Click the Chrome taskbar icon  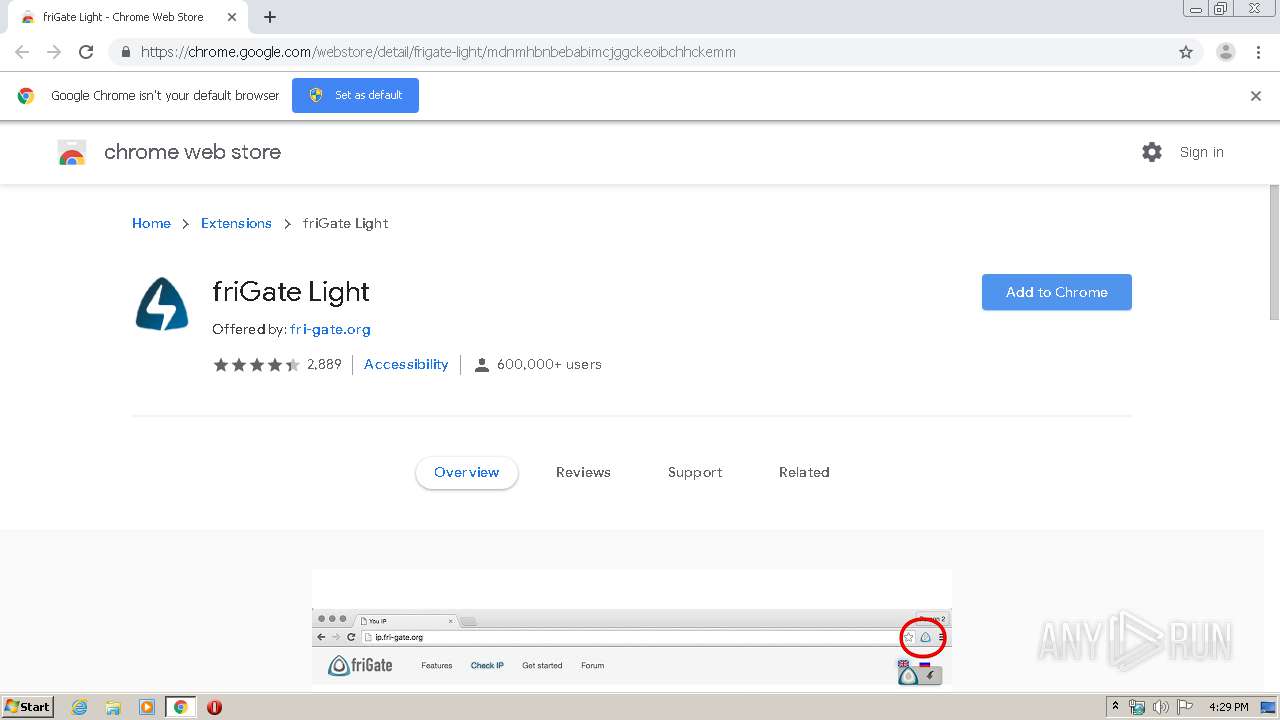tap(181, 707)
